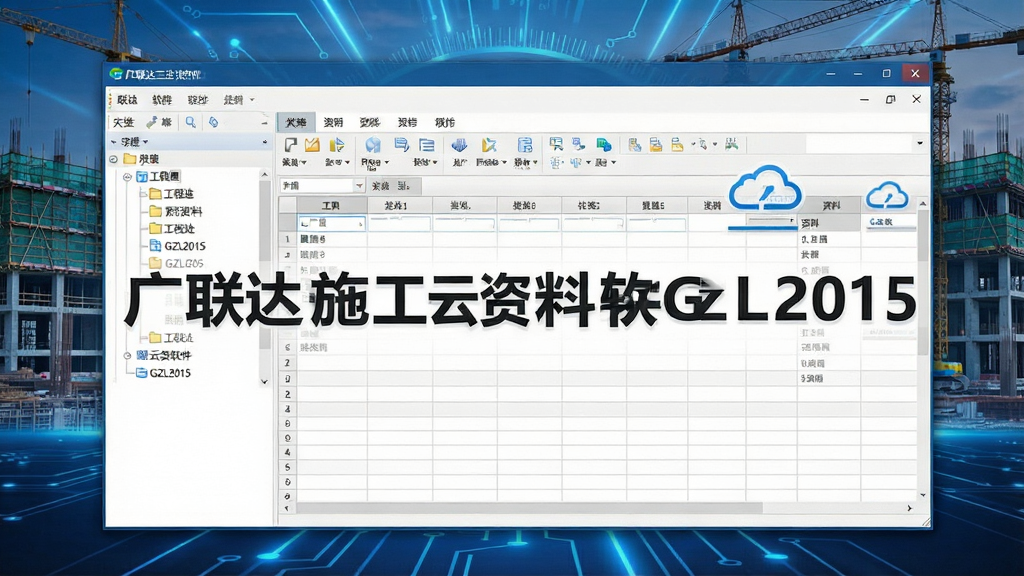Click the green chart icon ending the ribbon

pos(731,144)
